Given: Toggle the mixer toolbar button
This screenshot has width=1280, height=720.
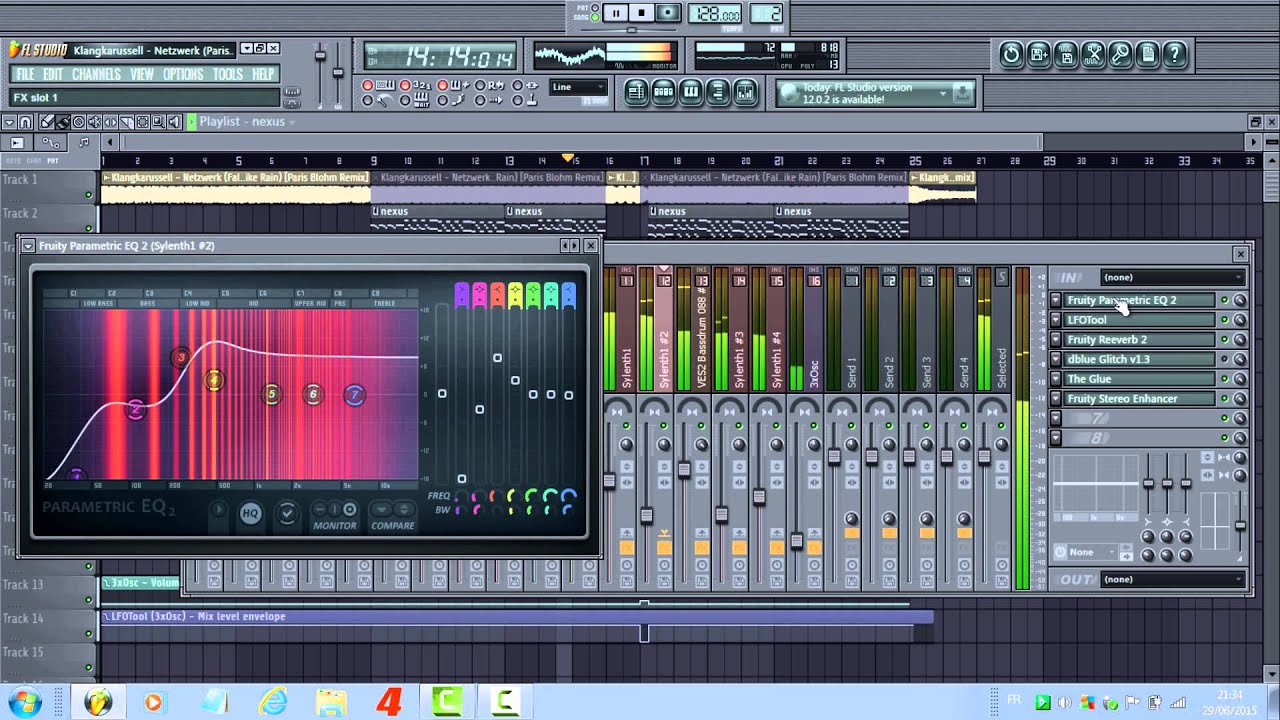Looking at the screenshot, I should [x=744, y=93].
